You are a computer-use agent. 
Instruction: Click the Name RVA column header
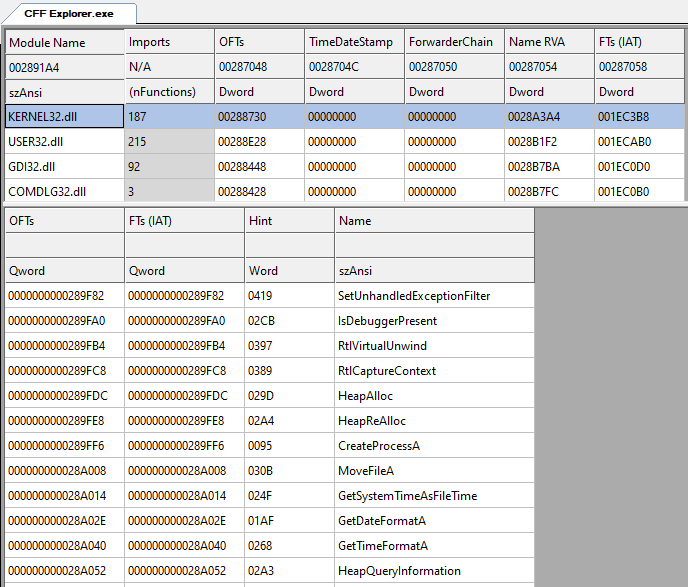pyautogui.click(x=550, y=42)
